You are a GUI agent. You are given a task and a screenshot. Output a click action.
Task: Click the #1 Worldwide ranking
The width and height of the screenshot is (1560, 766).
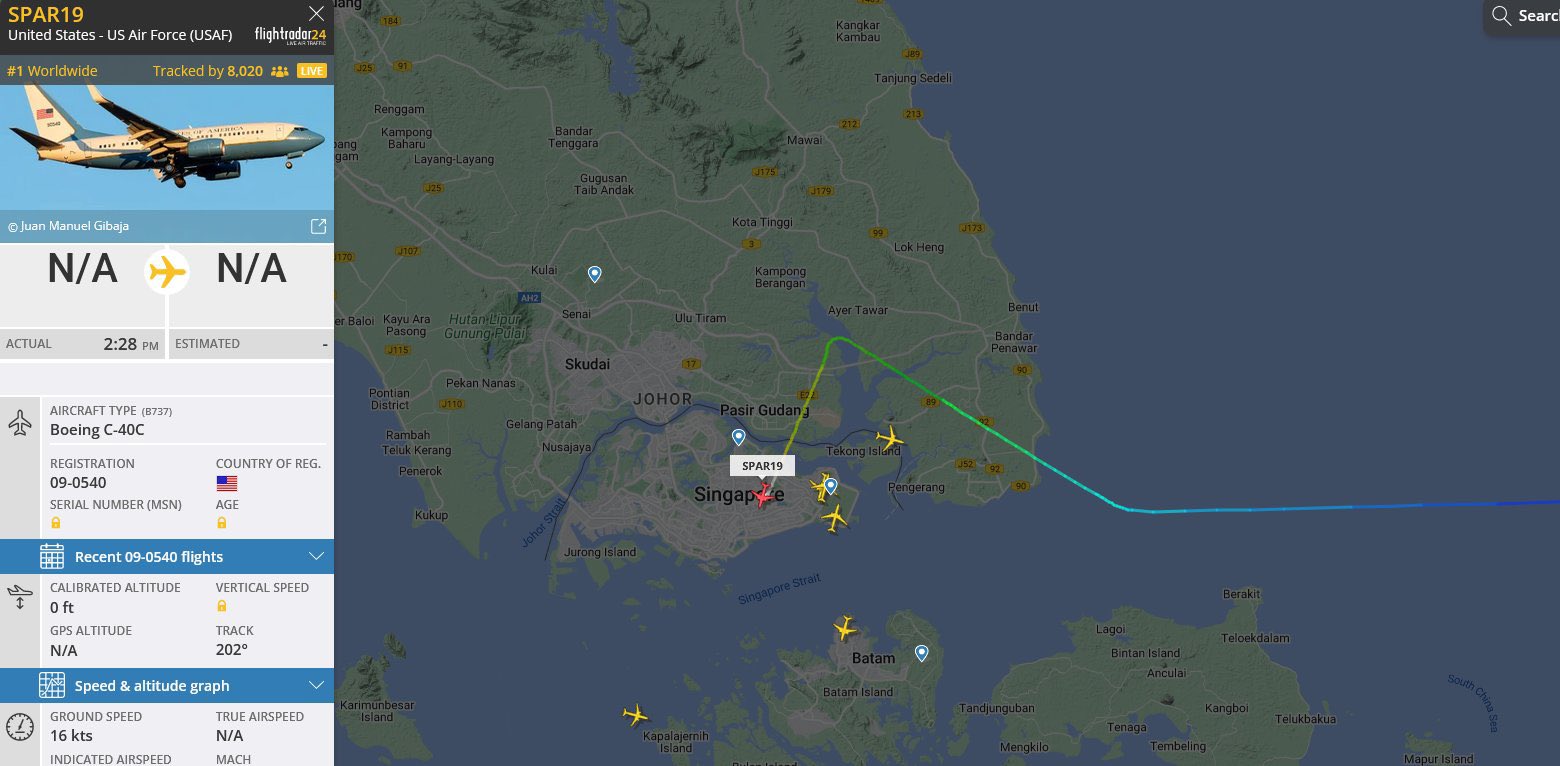52,71
